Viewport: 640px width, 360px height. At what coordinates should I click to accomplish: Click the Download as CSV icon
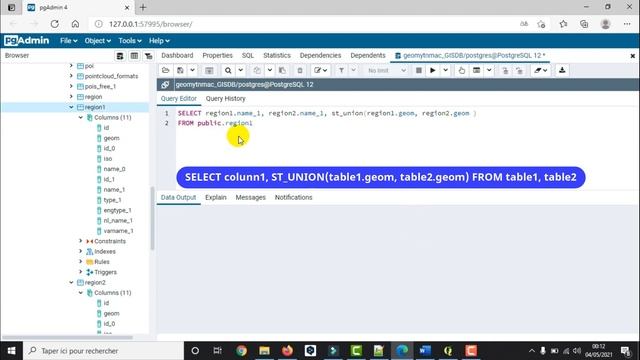pyautogui.click(x=562, y=71)
